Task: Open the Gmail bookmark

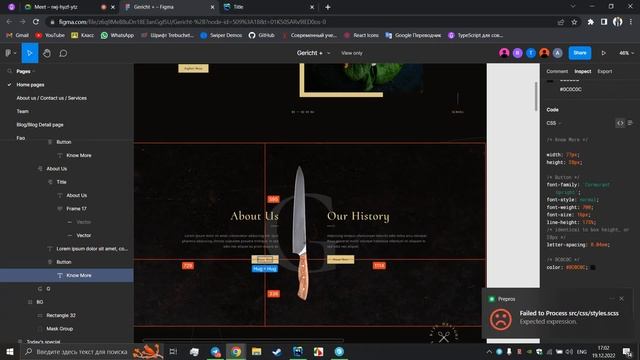Action: (x=18, y=36)
